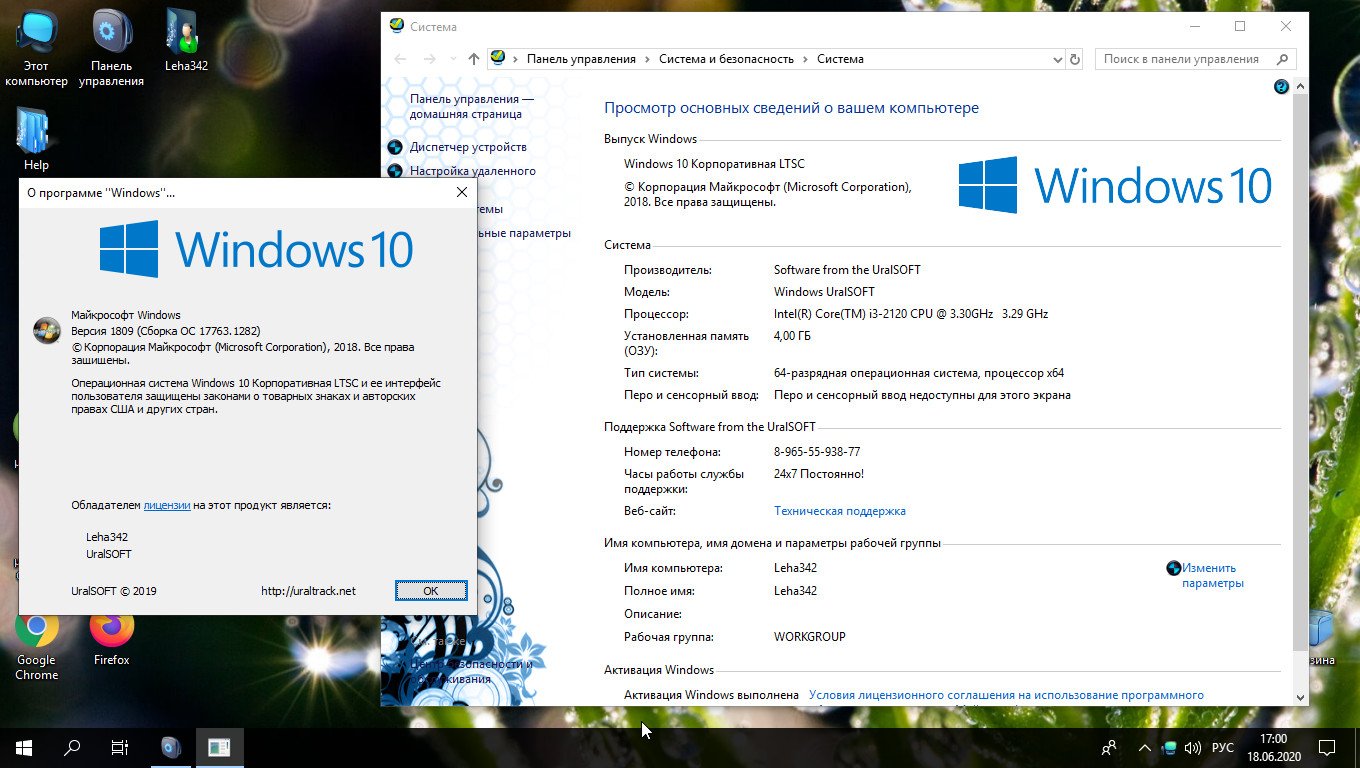Show hidden tray icons chevron
The image size is (1360, 768).
click(x=1144, y=747)
